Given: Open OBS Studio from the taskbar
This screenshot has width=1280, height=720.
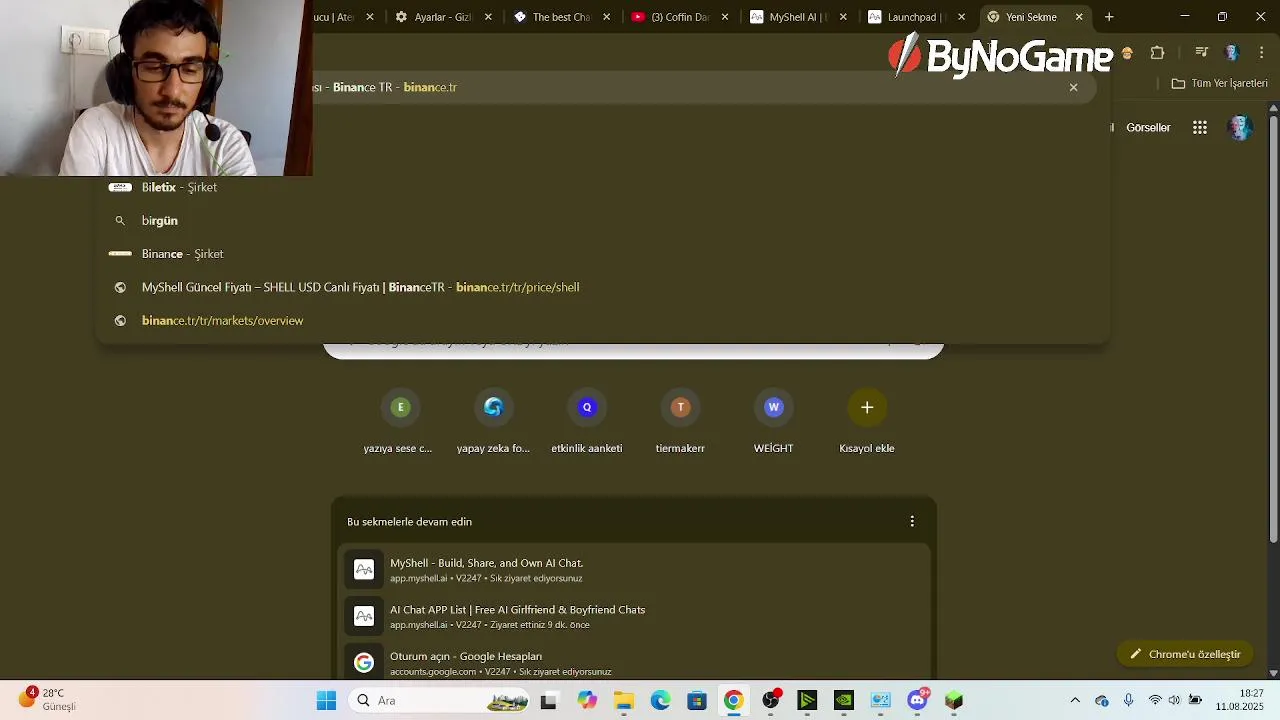Looking at the screenshot, I should (x=771, y=701).
